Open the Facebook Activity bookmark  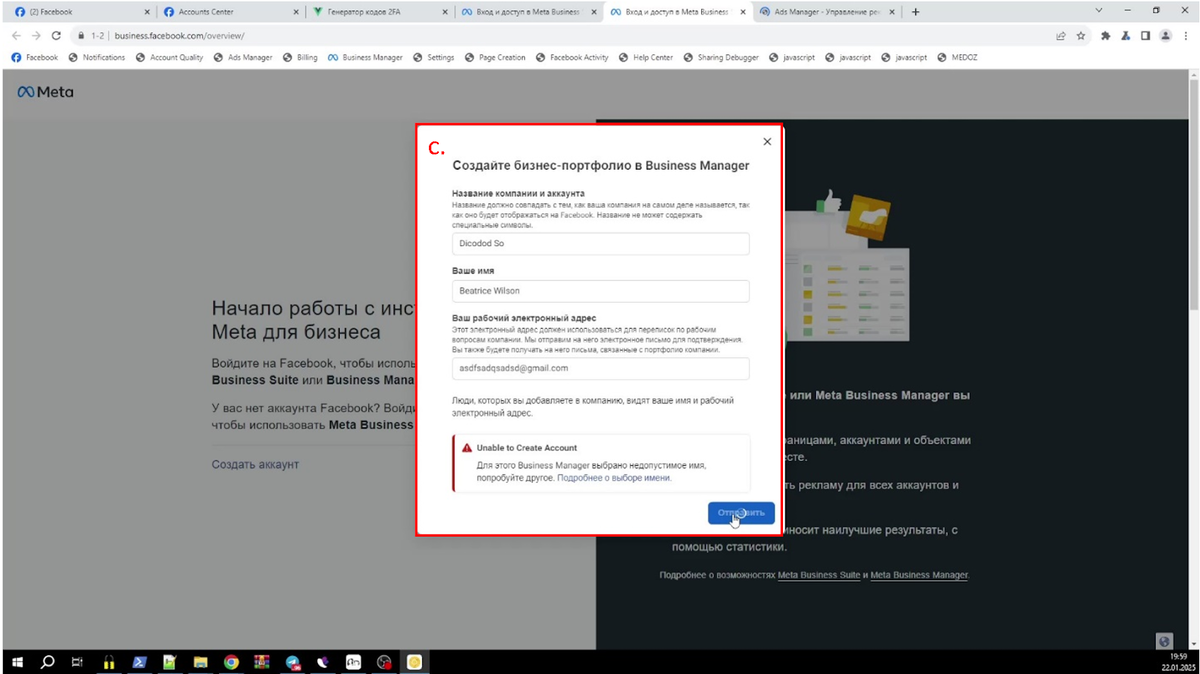coord(572,57)
